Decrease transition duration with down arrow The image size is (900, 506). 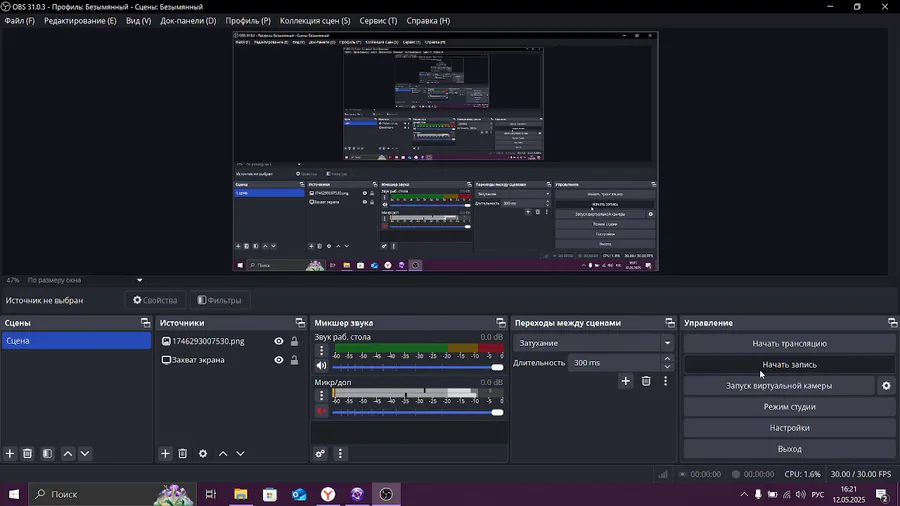pos(667,367)
